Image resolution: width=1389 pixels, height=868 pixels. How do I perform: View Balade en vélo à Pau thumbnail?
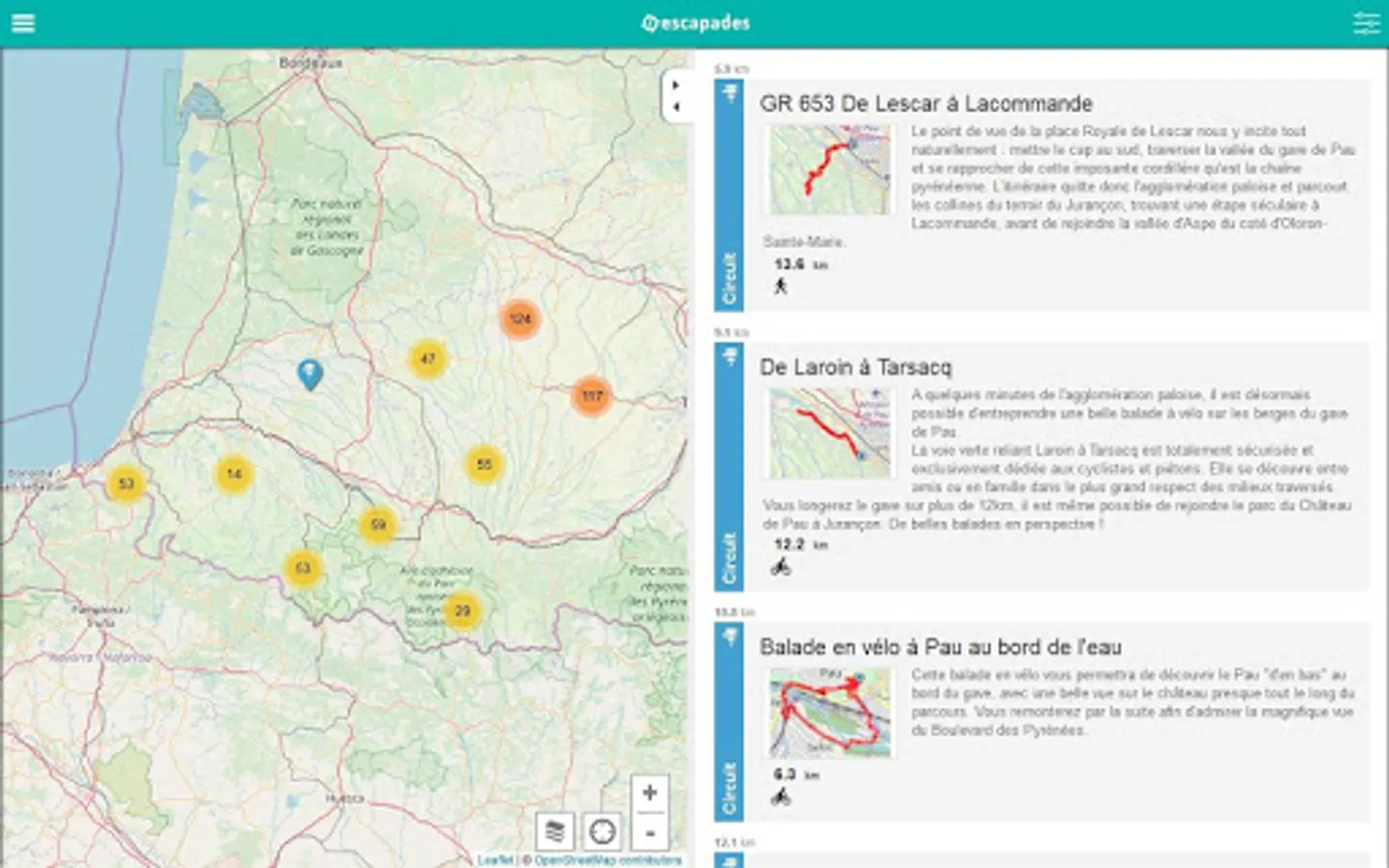pos(830,713)
